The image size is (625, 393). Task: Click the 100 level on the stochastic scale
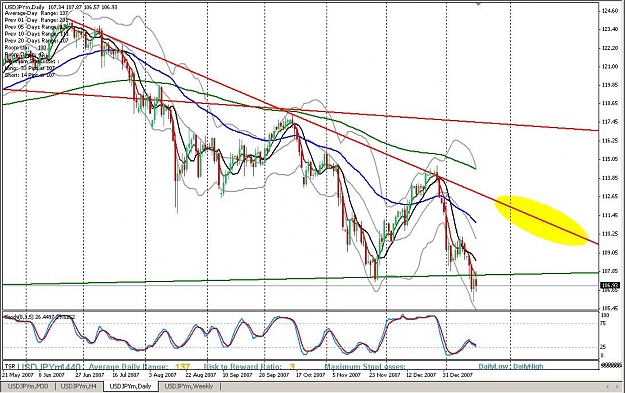[605, 315]
